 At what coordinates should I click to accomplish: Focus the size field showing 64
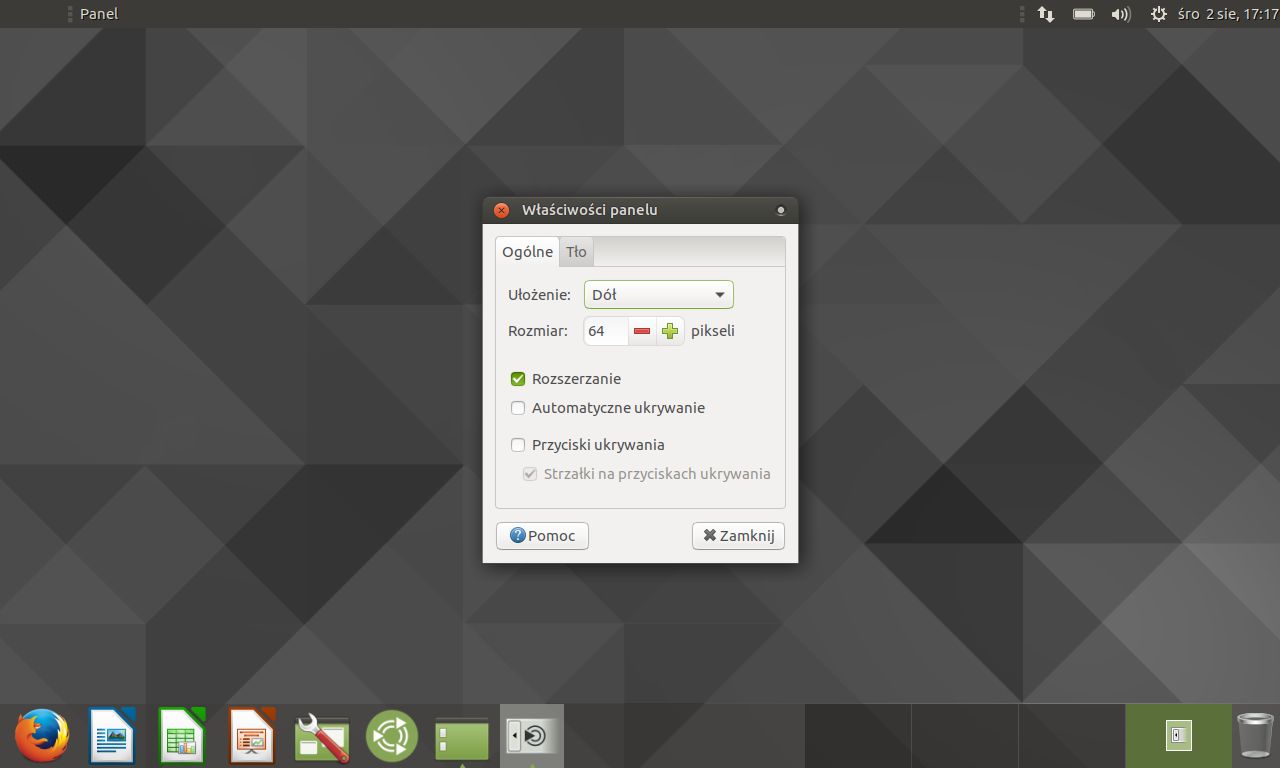pyautogui.click(x=606, y=331)
